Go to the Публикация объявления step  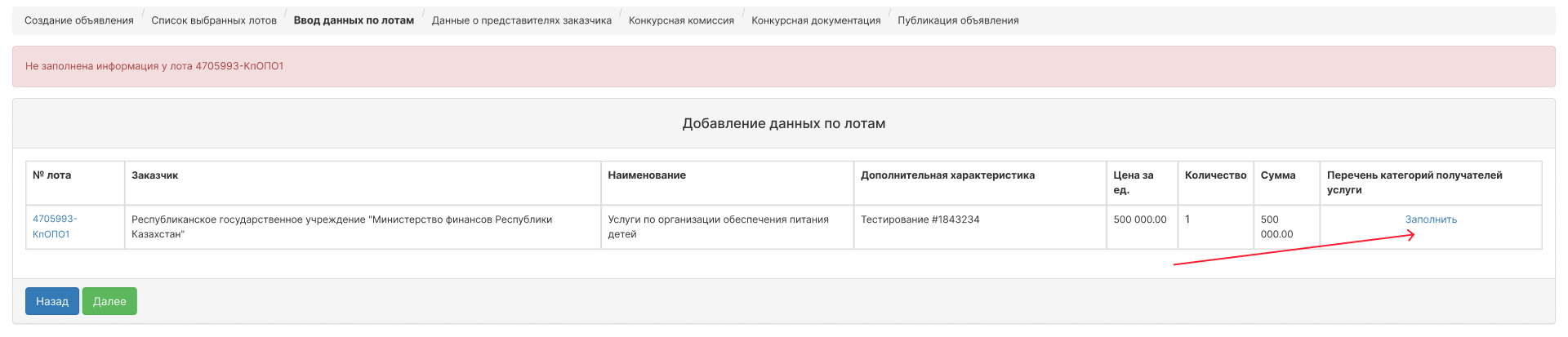click(x=958, y=20)
